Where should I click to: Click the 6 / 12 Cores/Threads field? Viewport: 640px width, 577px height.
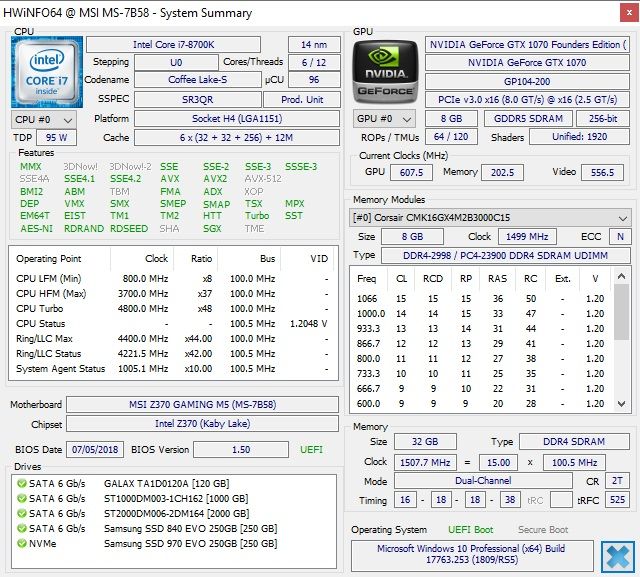pos(314,62)
